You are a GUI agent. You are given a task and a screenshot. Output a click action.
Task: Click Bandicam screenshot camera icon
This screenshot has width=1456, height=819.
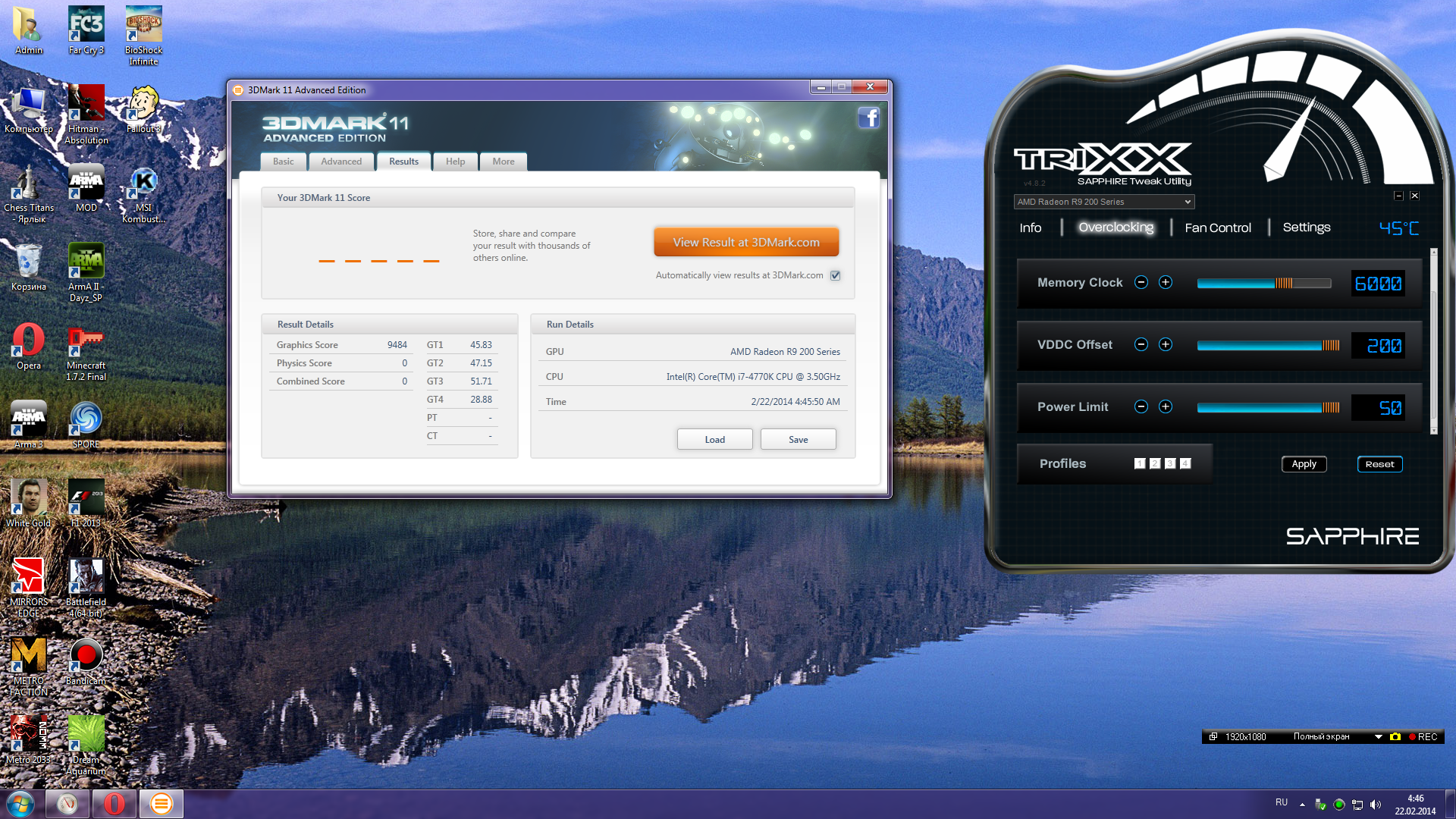[1395, 736]
